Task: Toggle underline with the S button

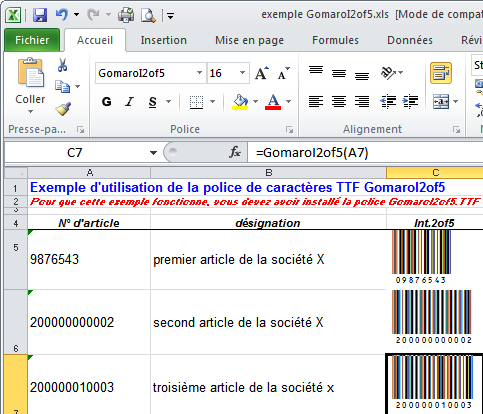Action: coord(153,102)
